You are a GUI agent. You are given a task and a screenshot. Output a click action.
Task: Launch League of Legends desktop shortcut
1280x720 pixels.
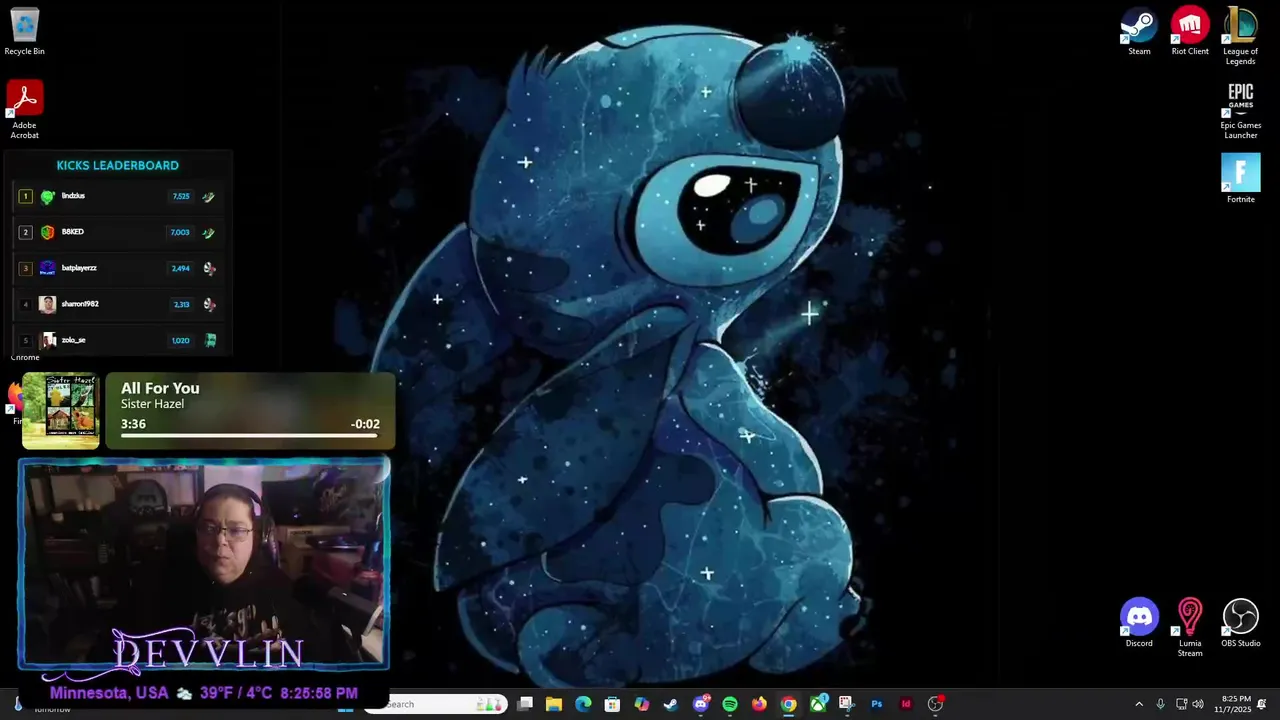point(1240,36)
